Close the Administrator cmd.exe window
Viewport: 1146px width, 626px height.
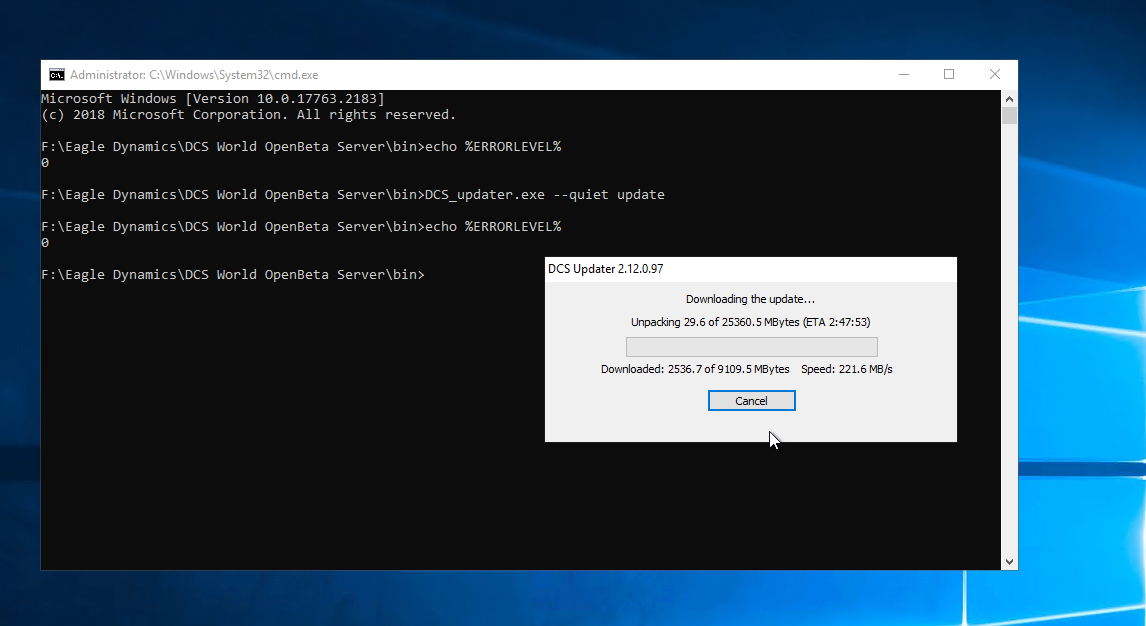point(995,75)
